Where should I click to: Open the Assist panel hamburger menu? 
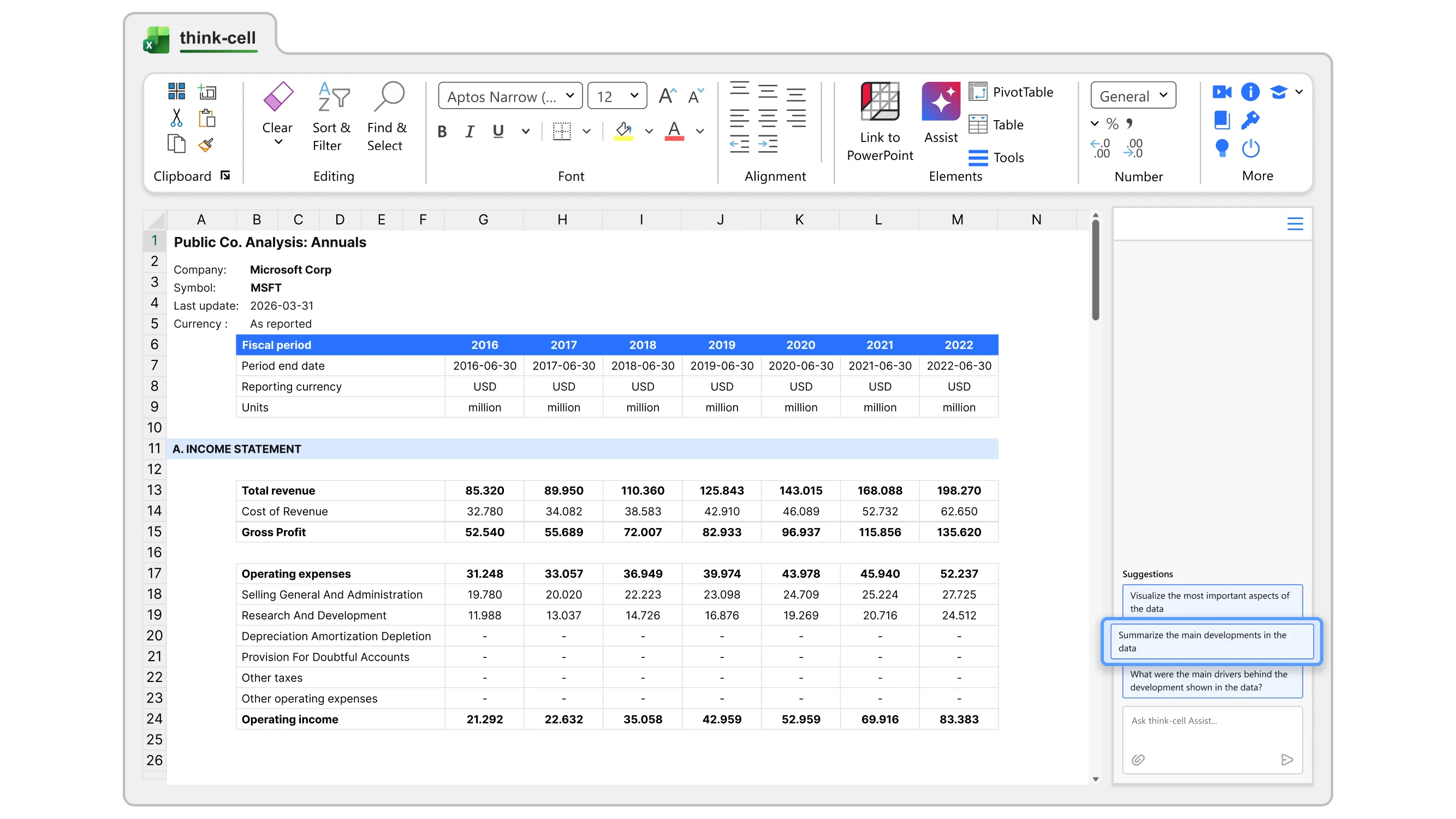click(x=1295, y=224)
